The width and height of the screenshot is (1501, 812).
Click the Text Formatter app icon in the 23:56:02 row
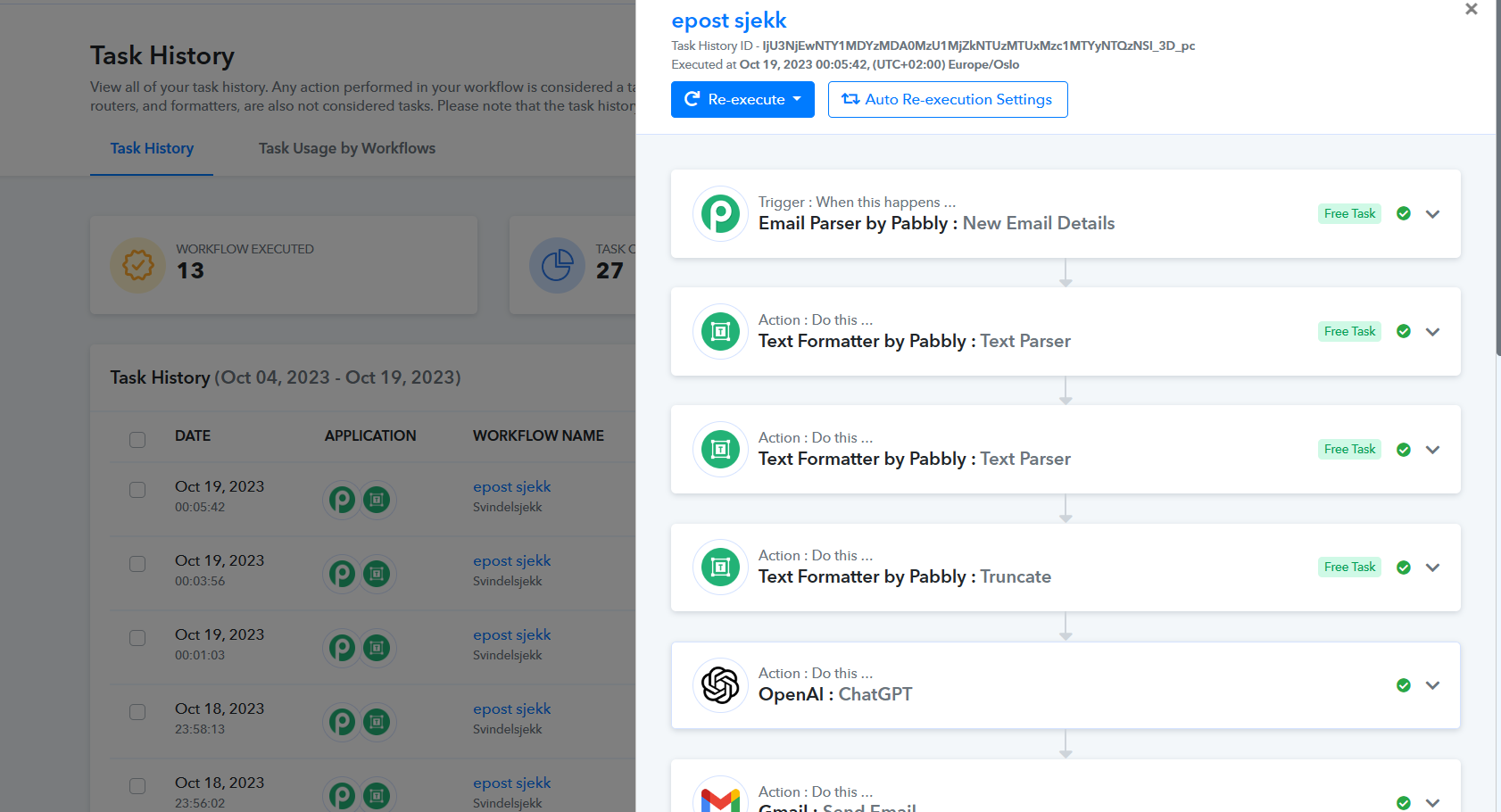click(377, 795)
